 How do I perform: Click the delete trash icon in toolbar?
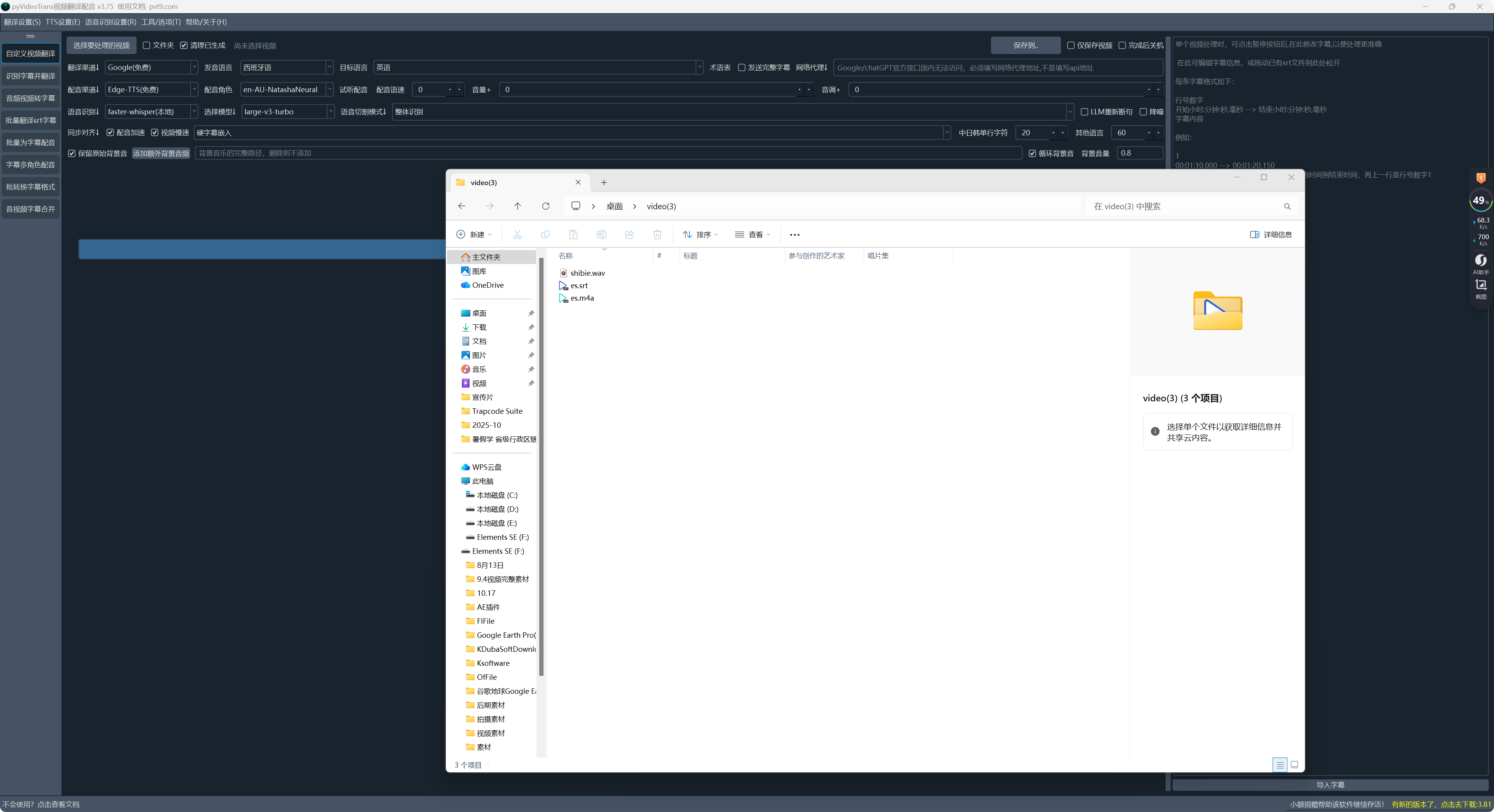click(x=657, y=234)
